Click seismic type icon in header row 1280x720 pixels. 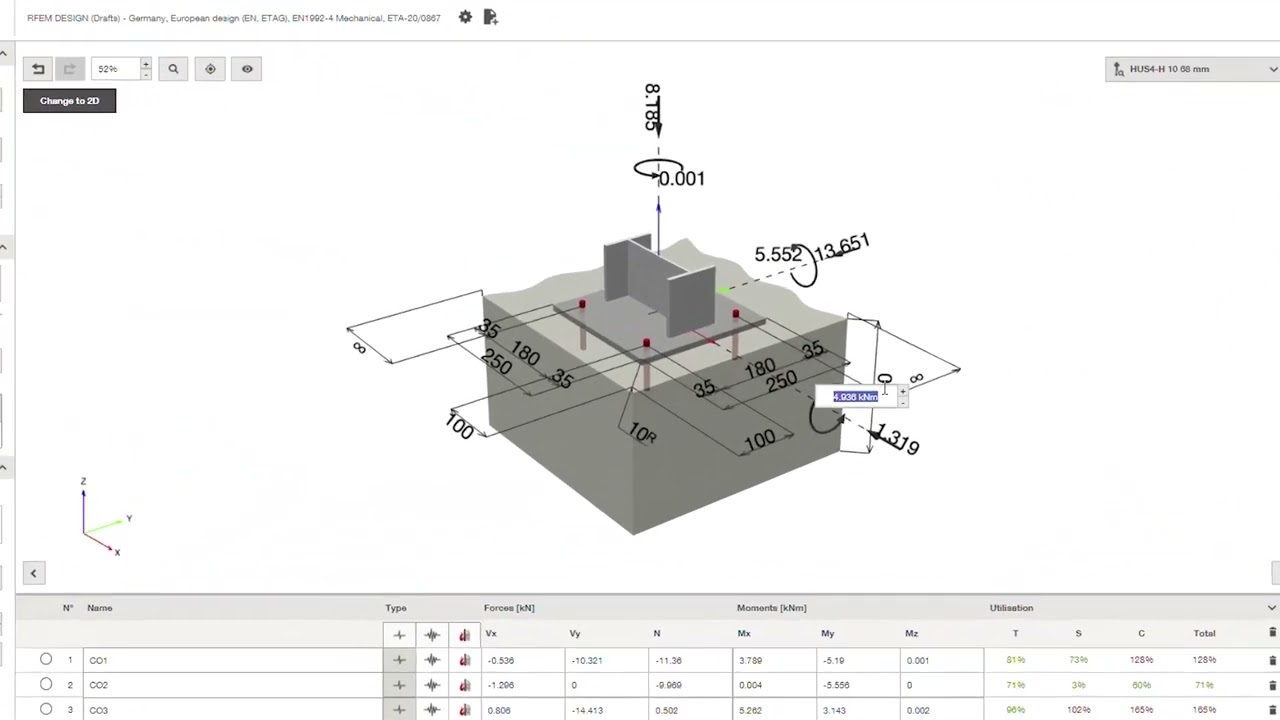[432, 634]
